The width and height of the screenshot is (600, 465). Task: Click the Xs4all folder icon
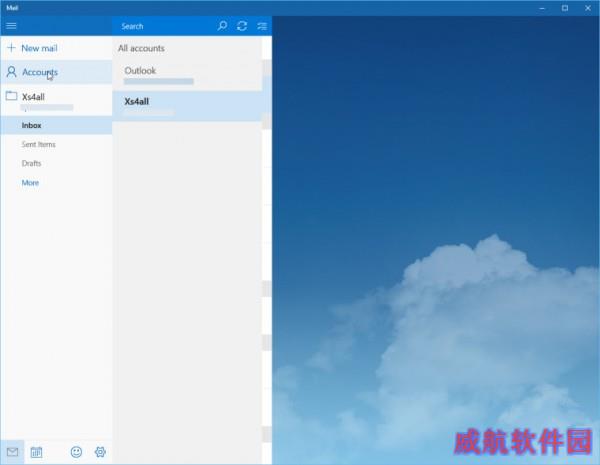[x=11, y=96]
